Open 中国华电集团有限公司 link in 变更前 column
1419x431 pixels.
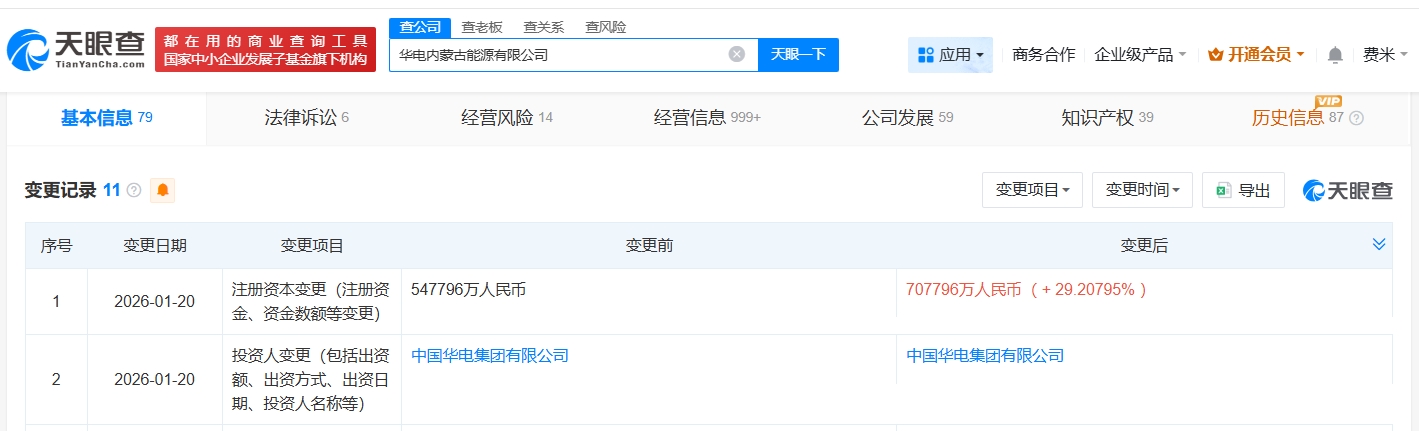490,355
